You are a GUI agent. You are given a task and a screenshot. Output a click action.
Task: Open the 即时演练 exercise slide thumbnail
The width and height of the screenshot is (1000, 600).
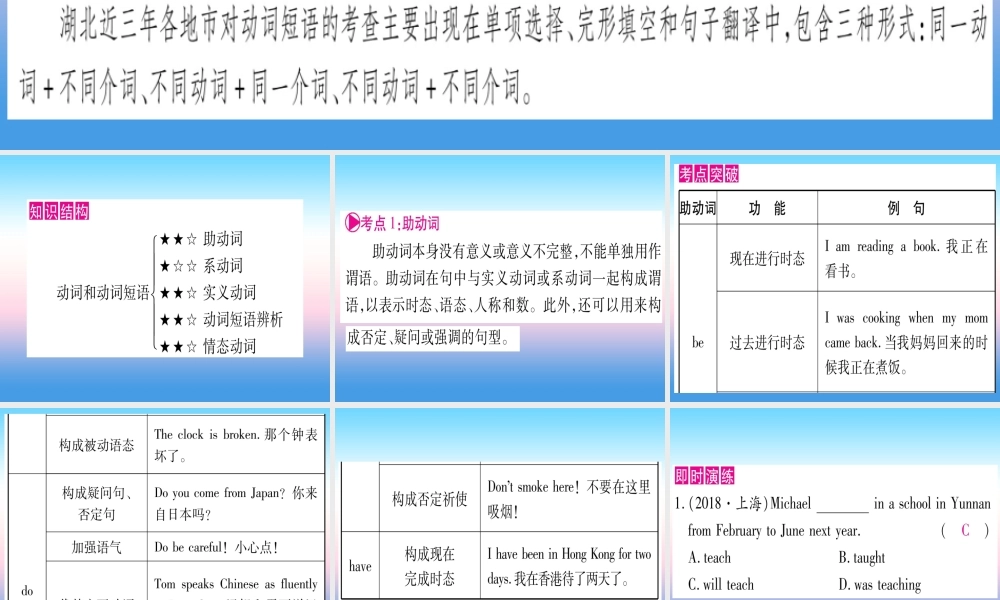(x=835, y=504)
